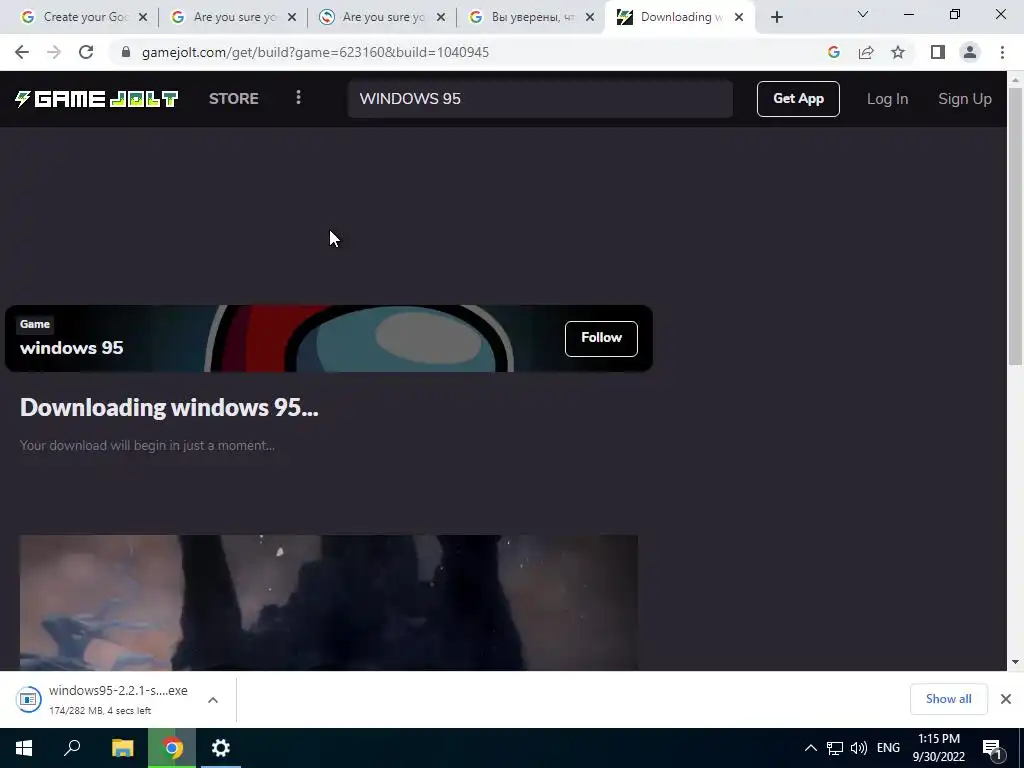Open the notification center icon

[992, 749]
